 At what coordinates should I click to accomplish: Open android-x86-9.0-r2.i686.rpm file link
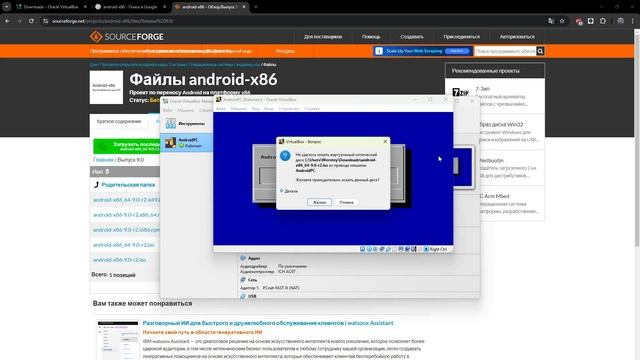point(126,230)
